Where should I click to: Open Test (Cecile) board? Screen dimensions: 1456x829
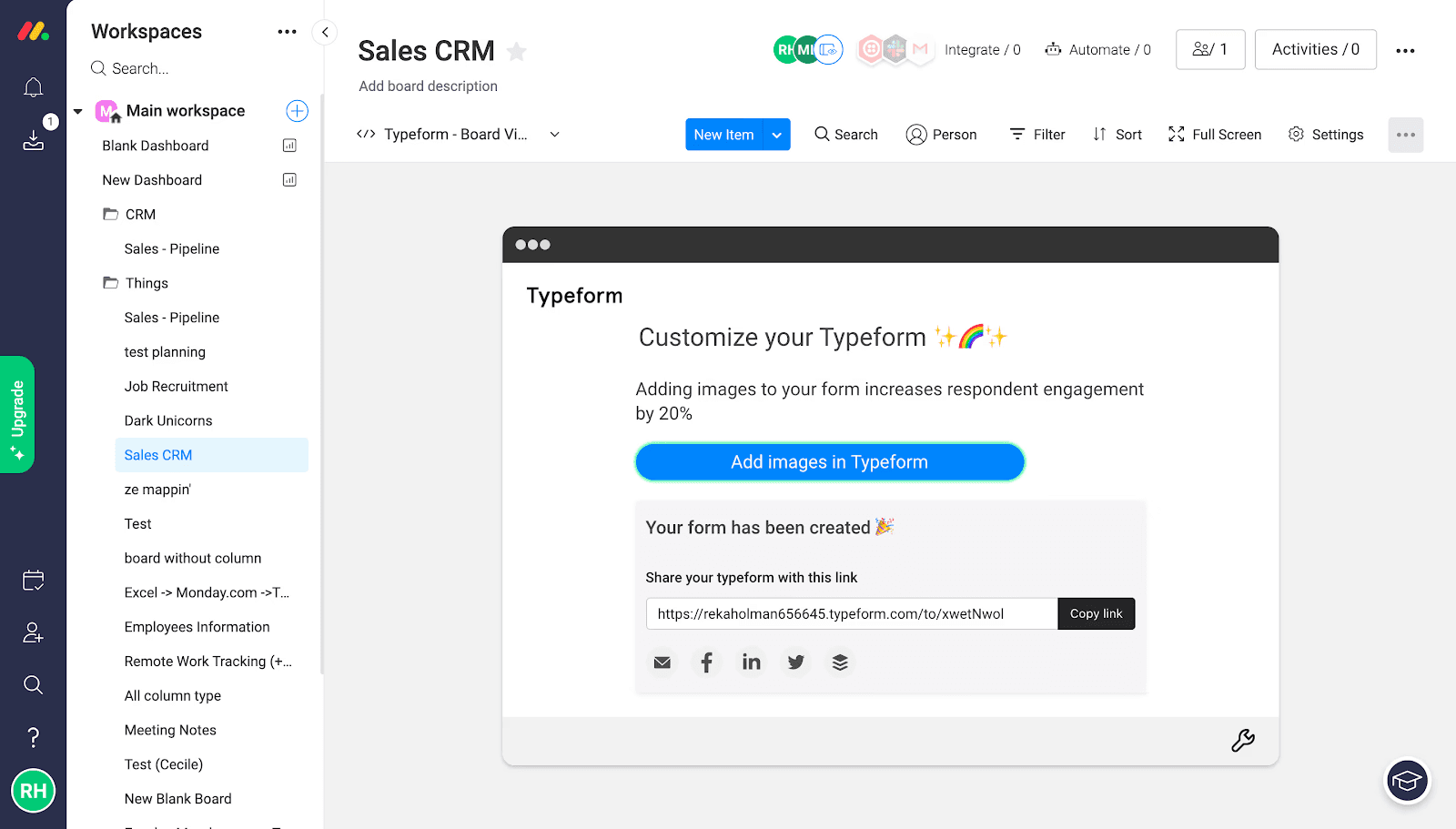[164, 764]
